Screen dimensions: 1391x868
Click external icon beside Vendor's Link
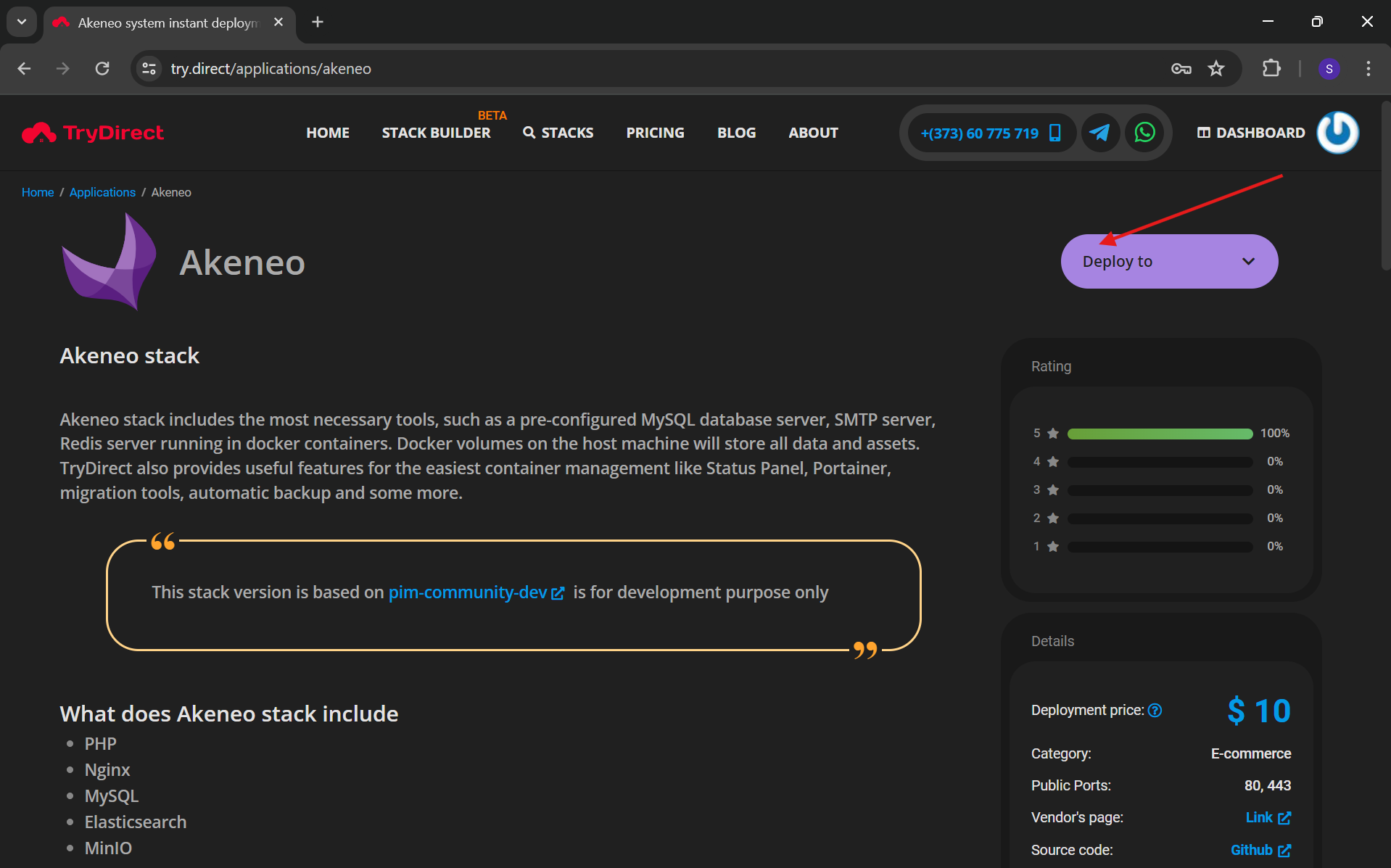pyautogui.click(x=1284, y=818)
